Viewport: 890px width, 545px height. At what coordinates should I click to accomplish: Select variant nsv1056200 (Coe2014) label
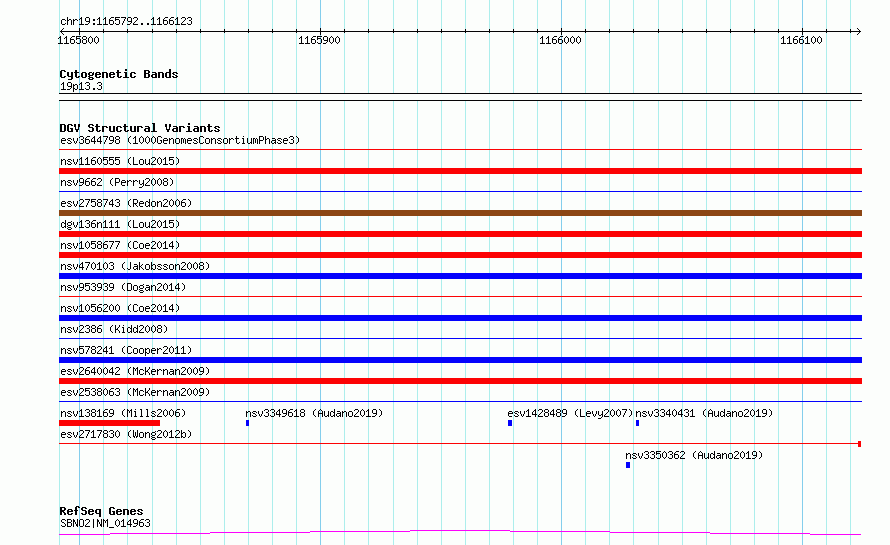(120, 308)
